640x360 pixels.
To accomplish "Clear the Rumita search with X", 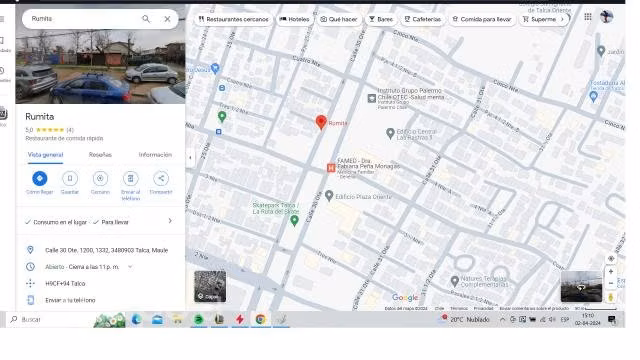I will coord(167,19).
